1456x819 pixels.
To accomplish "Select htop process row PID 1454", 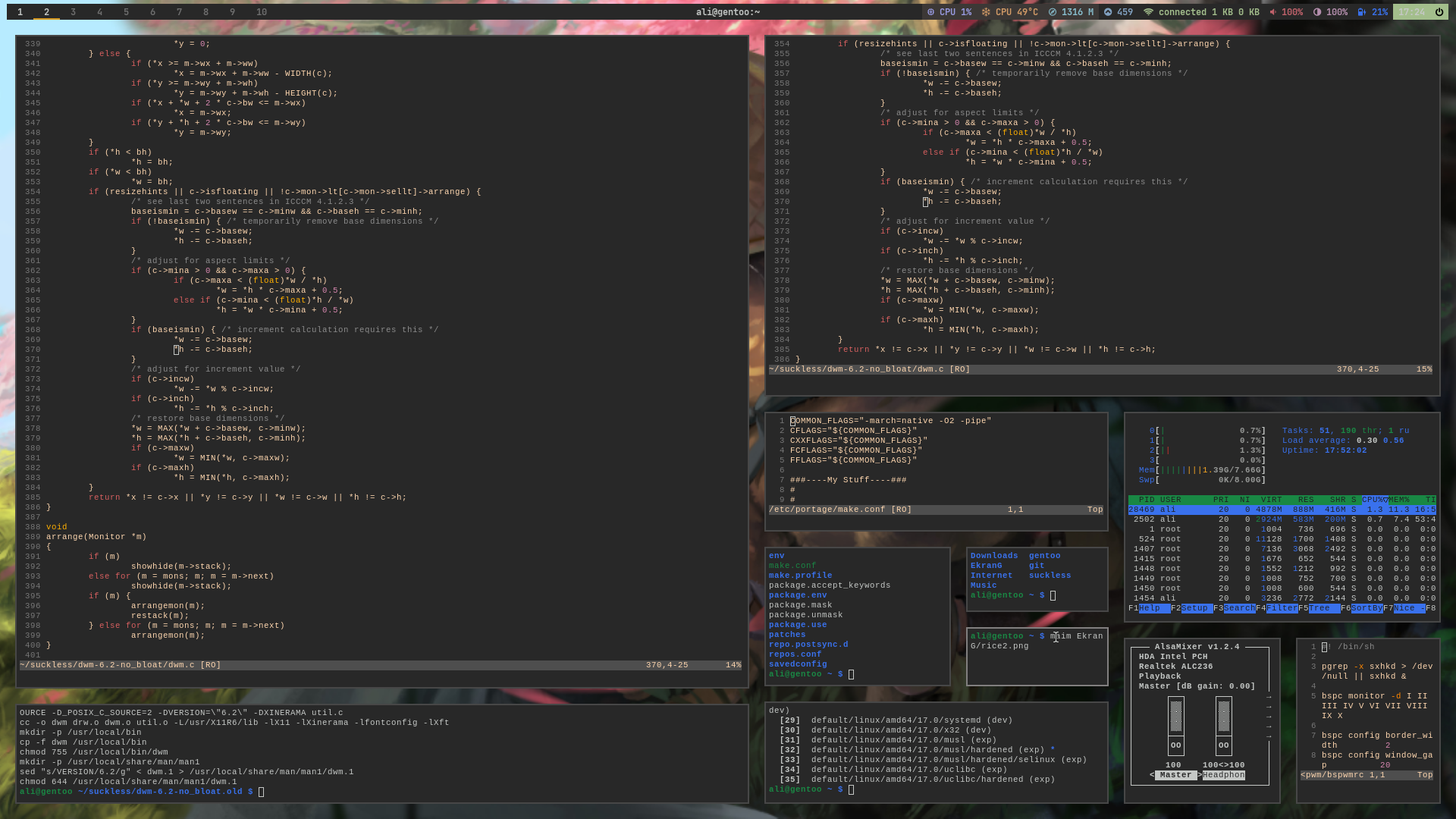I will point(1282,598).
